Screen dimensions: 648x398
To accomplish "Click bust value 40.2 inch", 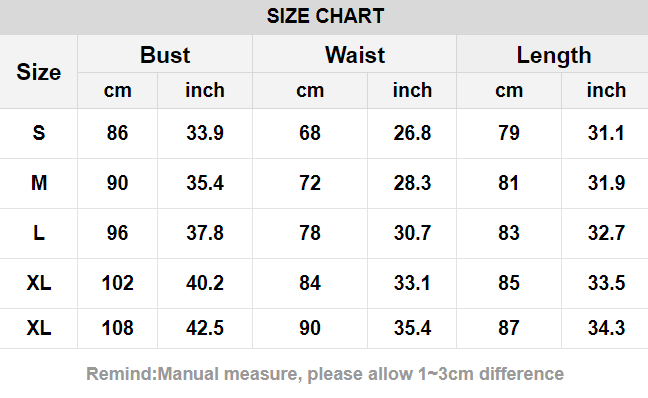I will [205, 283].
